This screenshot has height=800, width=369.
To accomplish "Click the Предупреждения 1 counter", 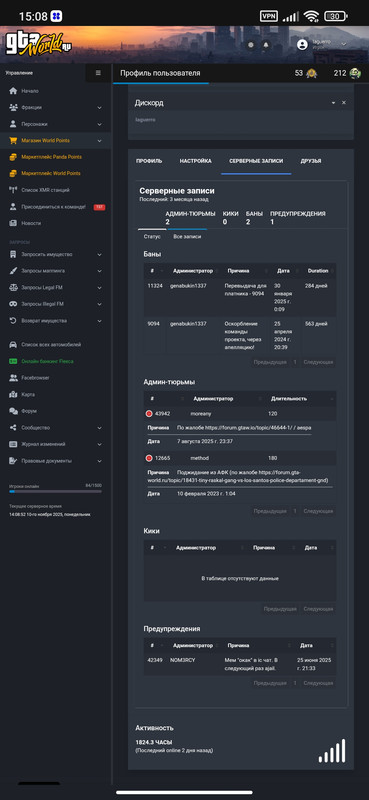I will (298, 218).
